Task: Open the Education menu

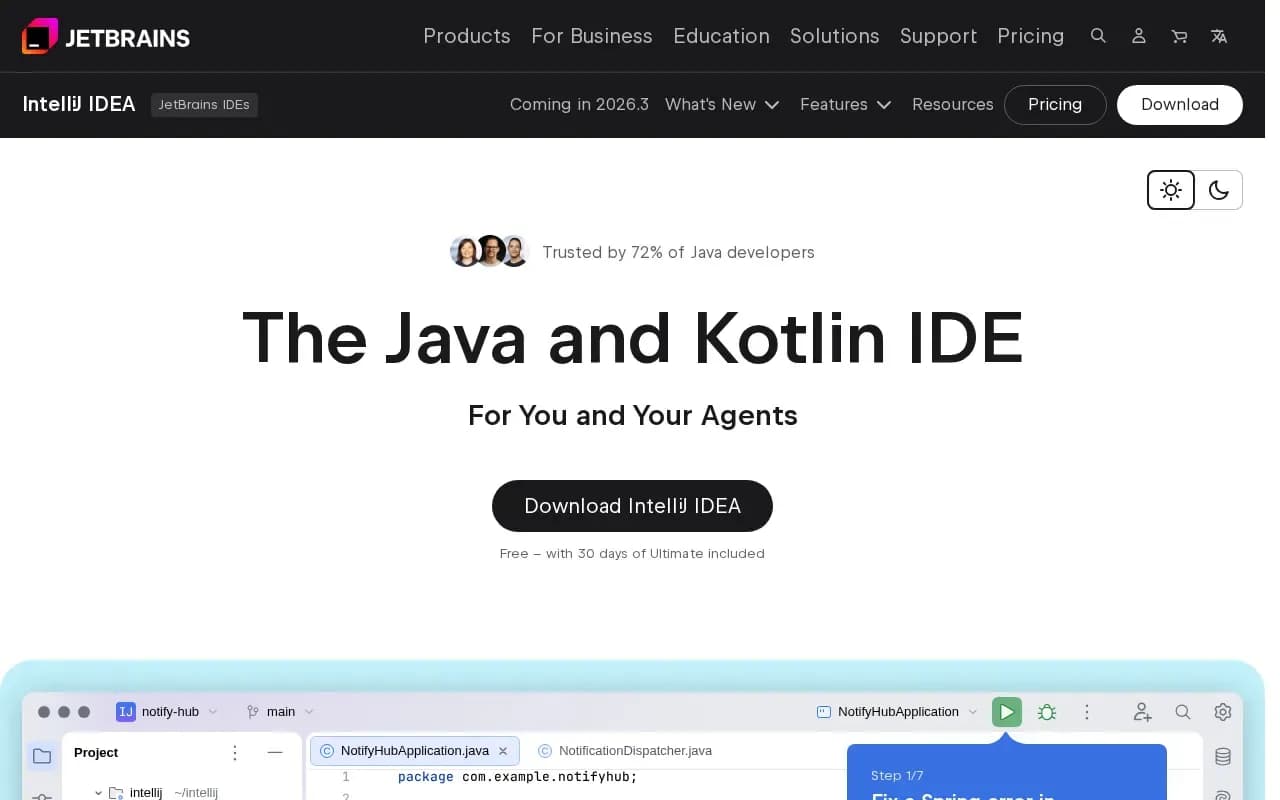Action: 721,36
